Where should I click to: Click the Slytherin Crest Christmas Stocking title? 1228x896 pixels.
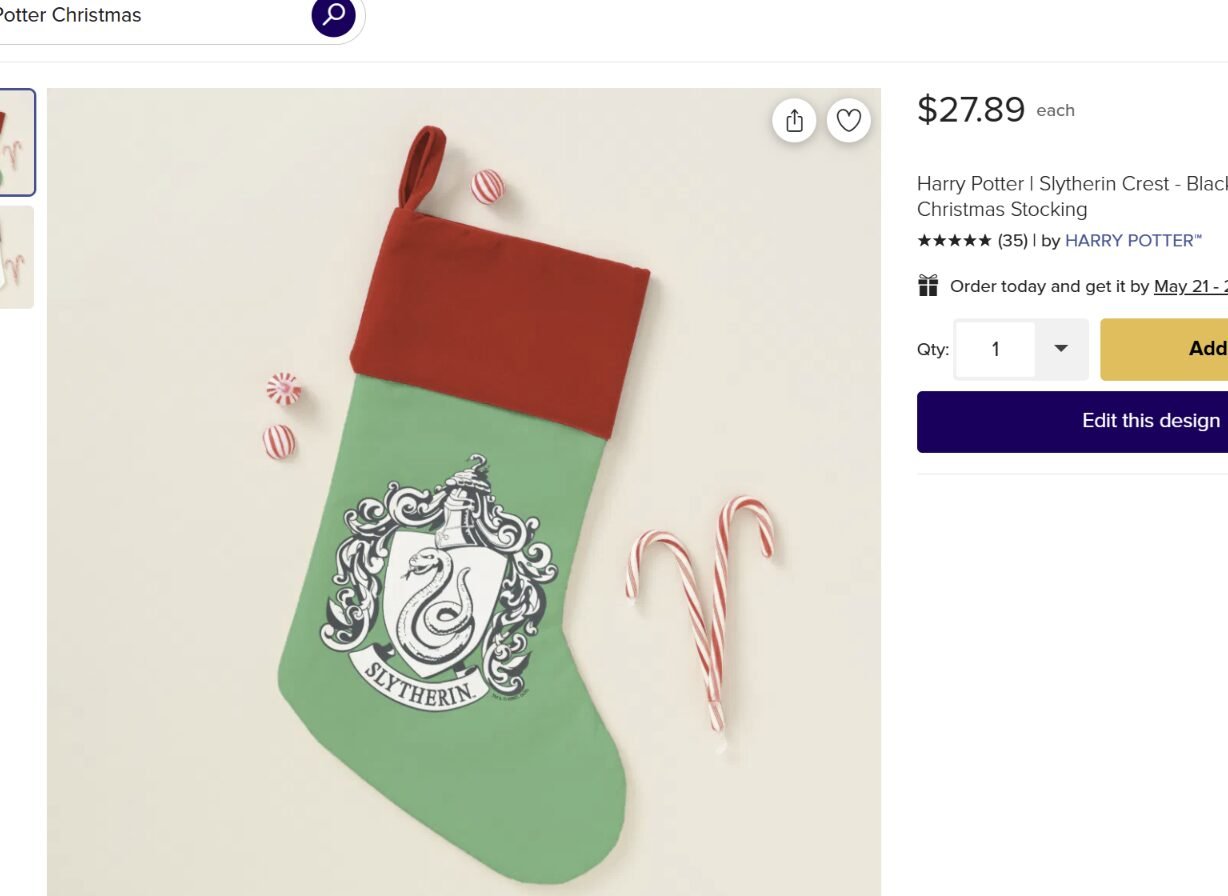(1072, 196)
